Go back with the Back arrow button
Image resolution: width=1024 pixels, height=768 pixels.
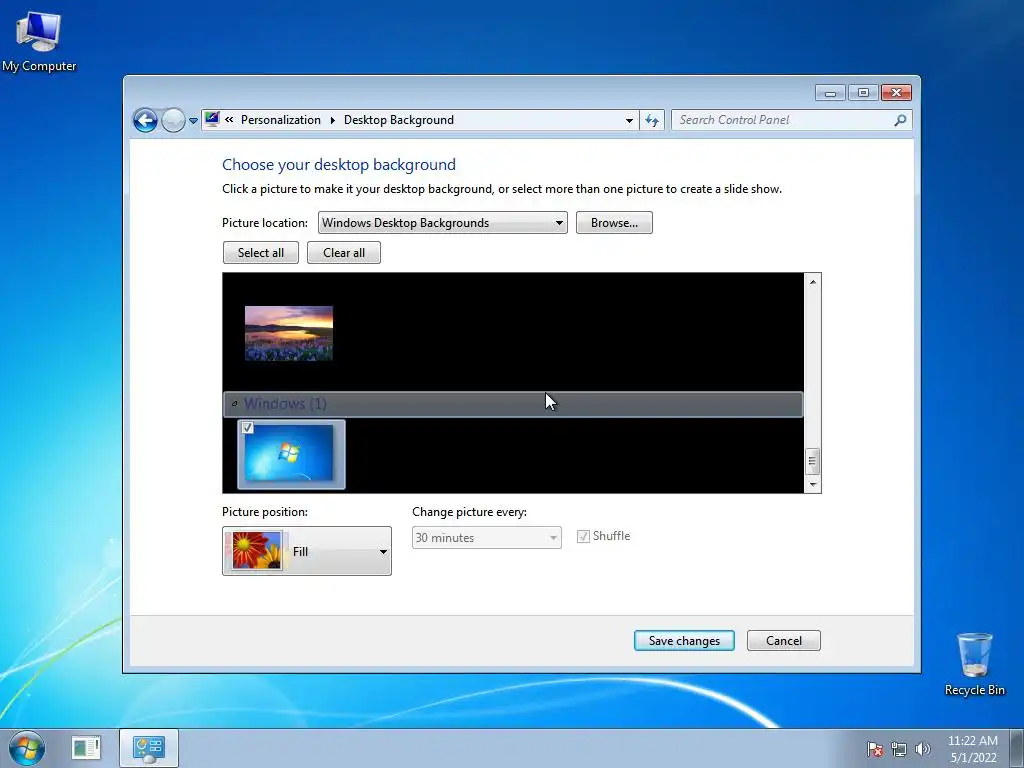[x=145, y=120]
